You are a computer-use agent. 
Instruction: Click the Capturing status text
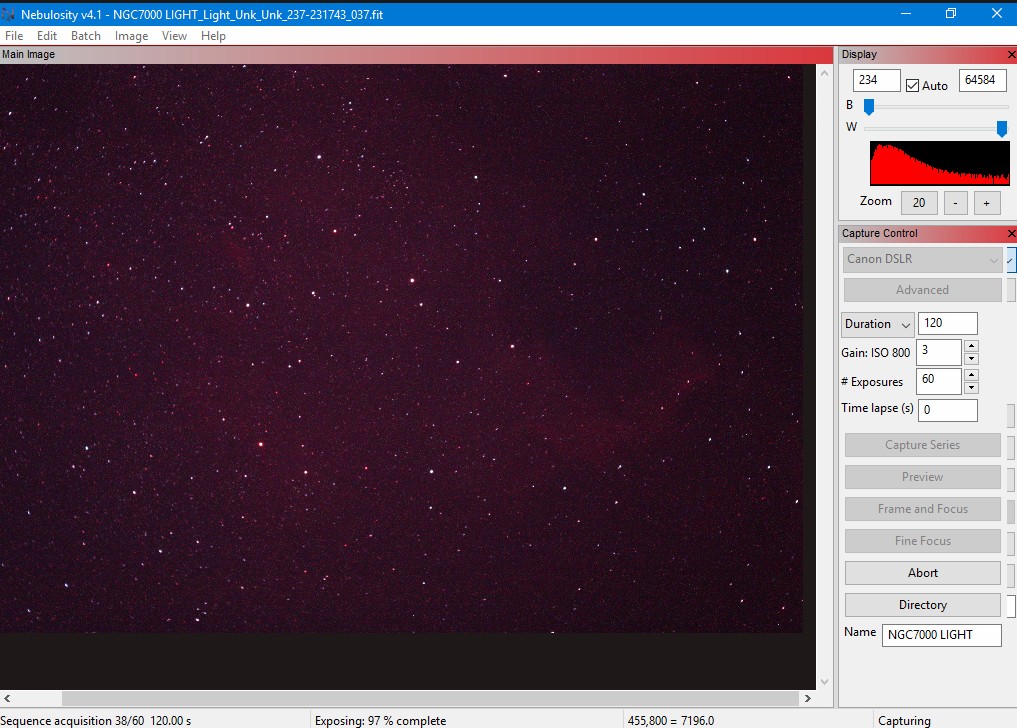(x=904, y=720)
